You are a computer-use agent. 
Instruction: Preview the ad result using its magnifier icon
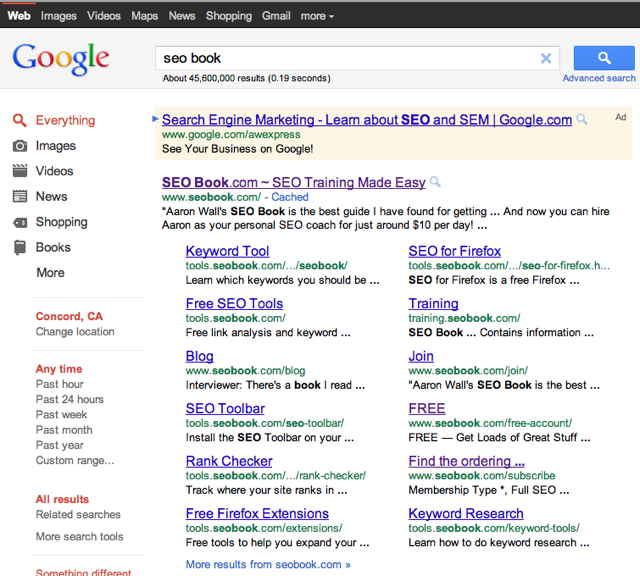click(582, 120)
